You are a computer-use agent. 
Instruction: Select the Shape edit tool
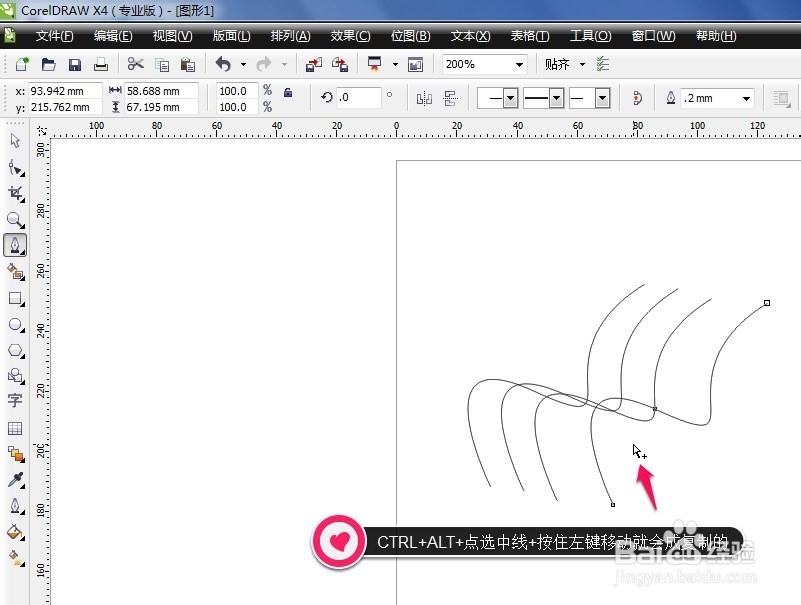pyautogui.click(x=15, y=167)
